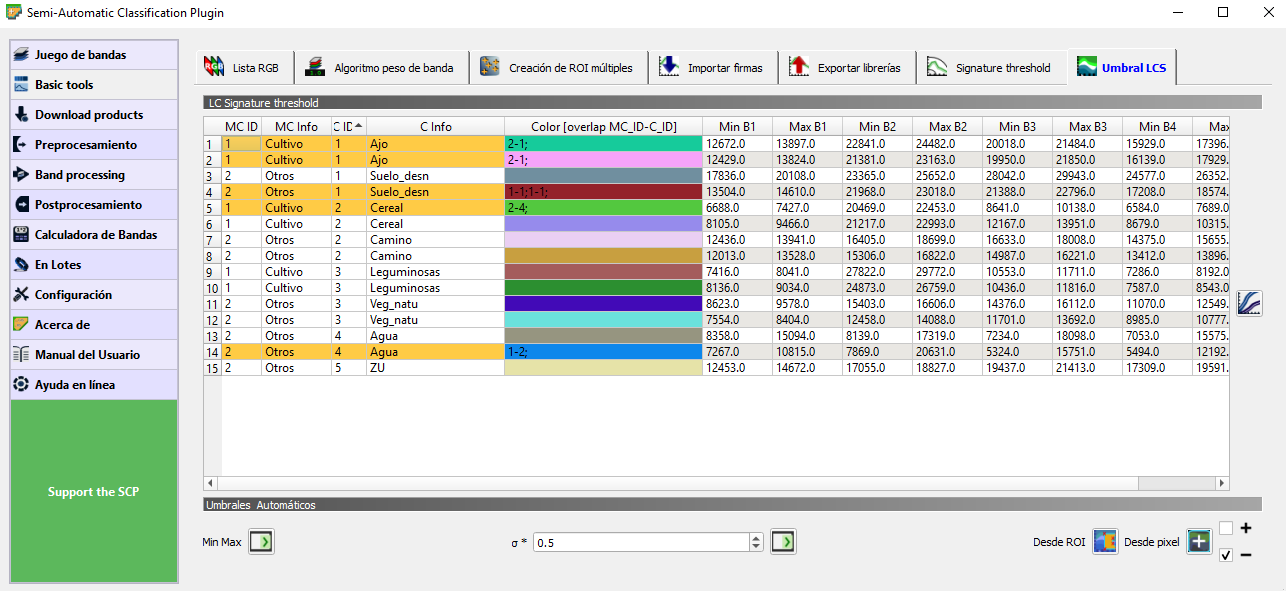This screenshot has width=1286, height=591.
Task: Open Calculadora de Bandas section
Action: pyautogui.click(x=94, y=235)
